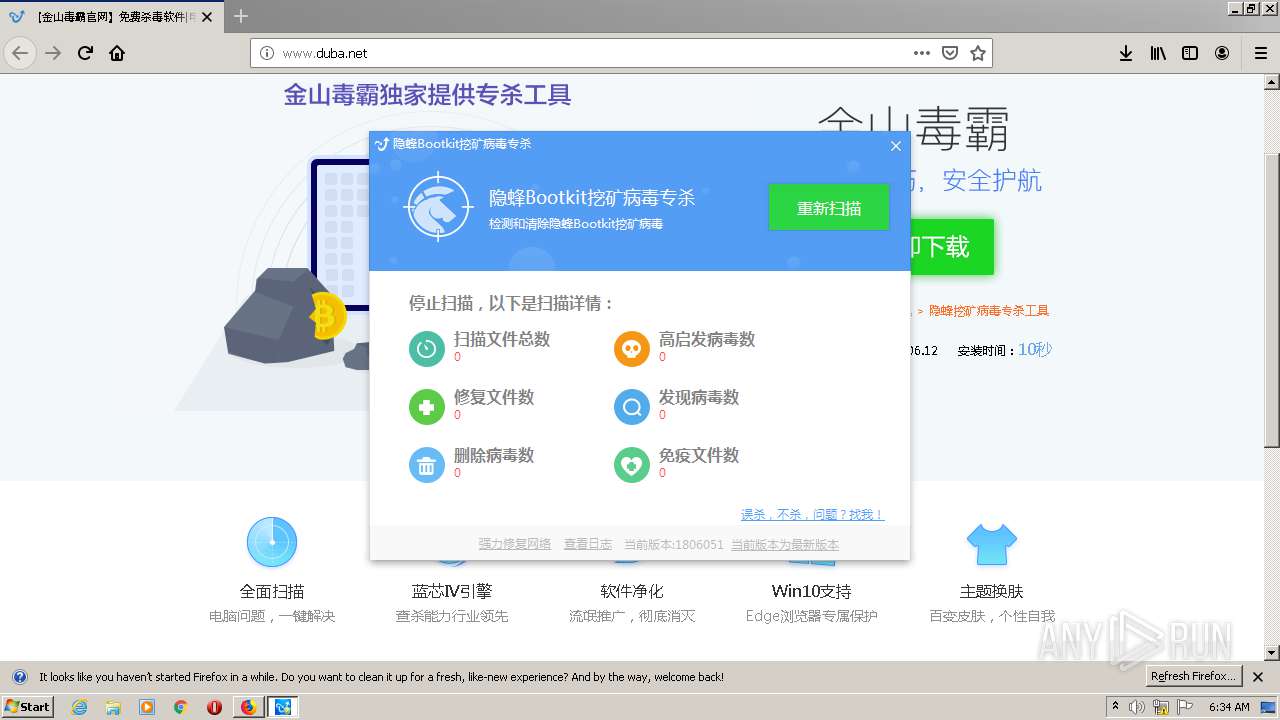Click the Firefox taskbar button

[x=248, y=707]
